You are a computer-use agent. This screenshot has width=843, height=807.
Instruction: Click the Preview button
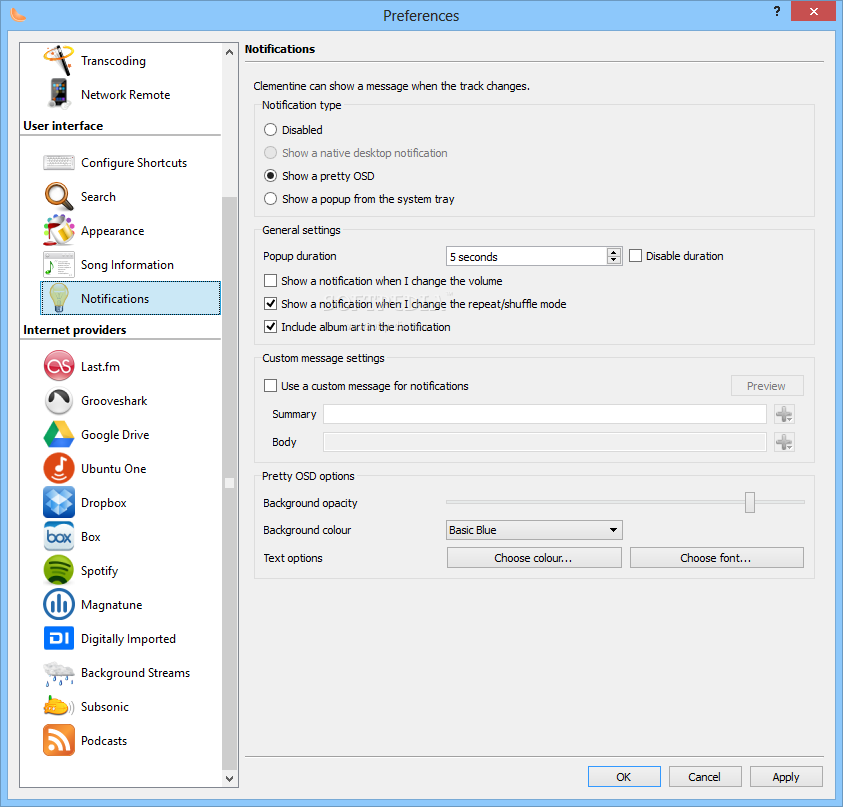coord(767,386)
